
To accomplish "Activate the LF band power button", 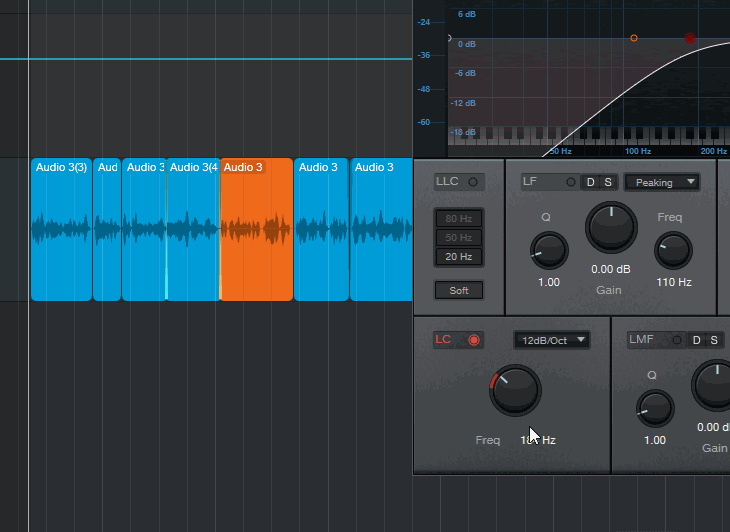I will coord(570,182).
